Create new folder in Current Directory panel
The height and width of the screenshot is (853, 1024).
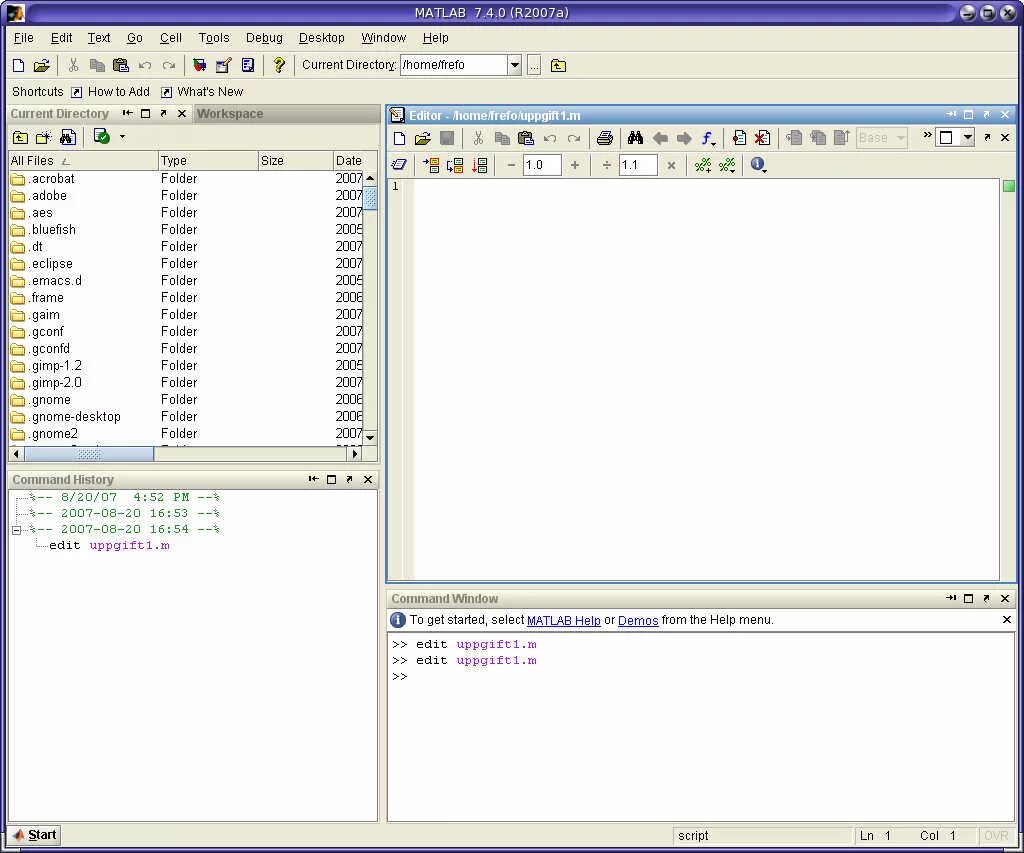point(44,137)
